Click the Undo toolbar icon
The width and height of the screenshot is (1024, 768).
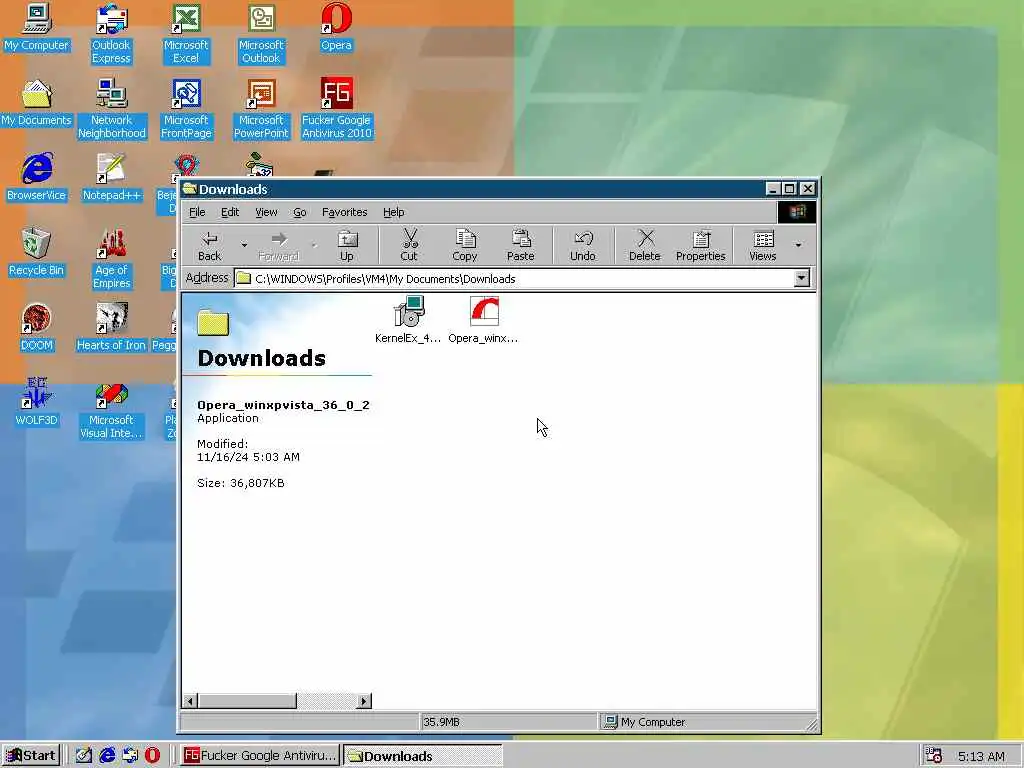(x=583, y=246)
